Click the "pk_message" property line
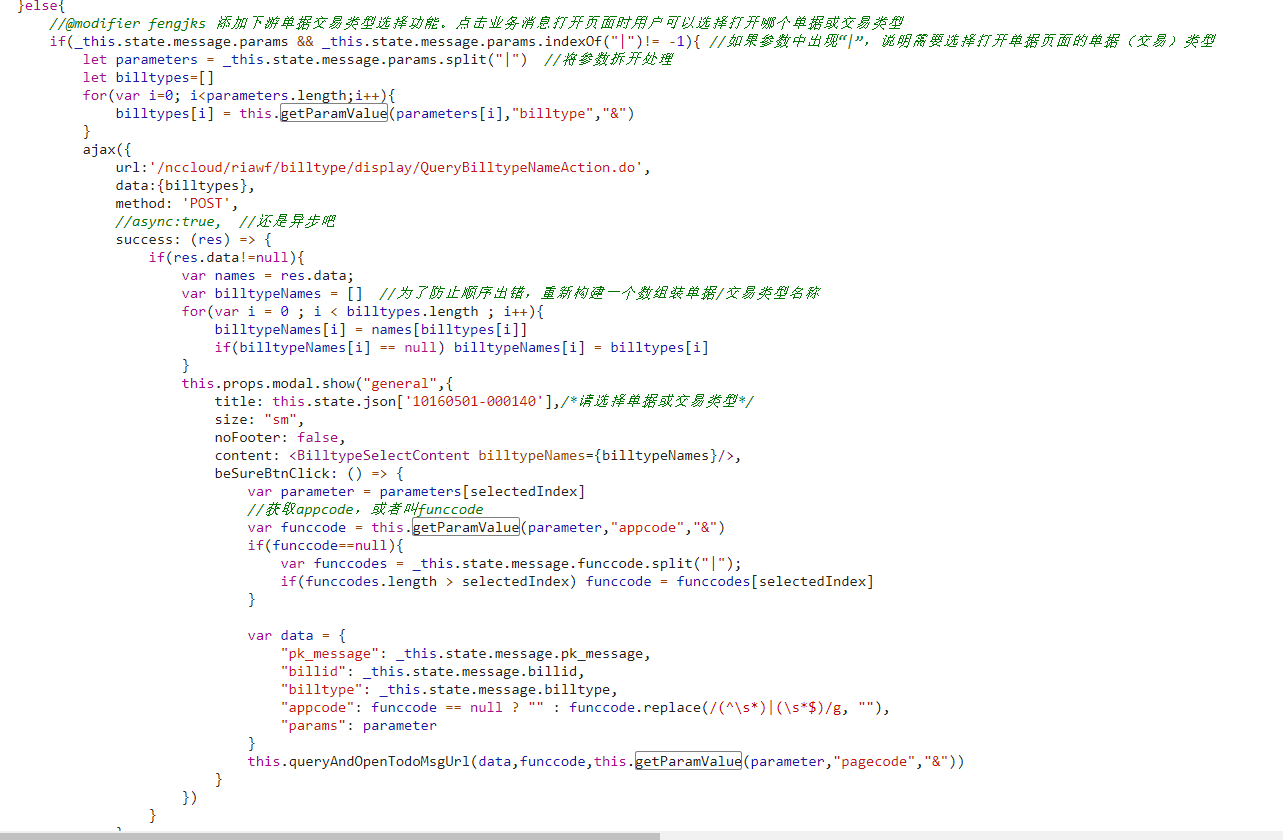 click(x=465, y=653)
